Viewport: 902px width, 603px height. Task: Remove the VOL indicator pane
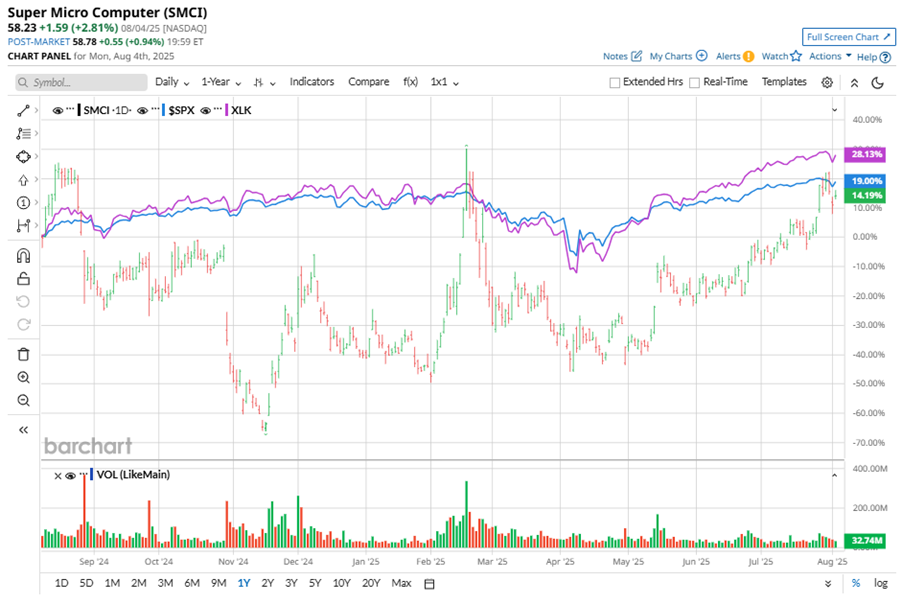point(58,476)
